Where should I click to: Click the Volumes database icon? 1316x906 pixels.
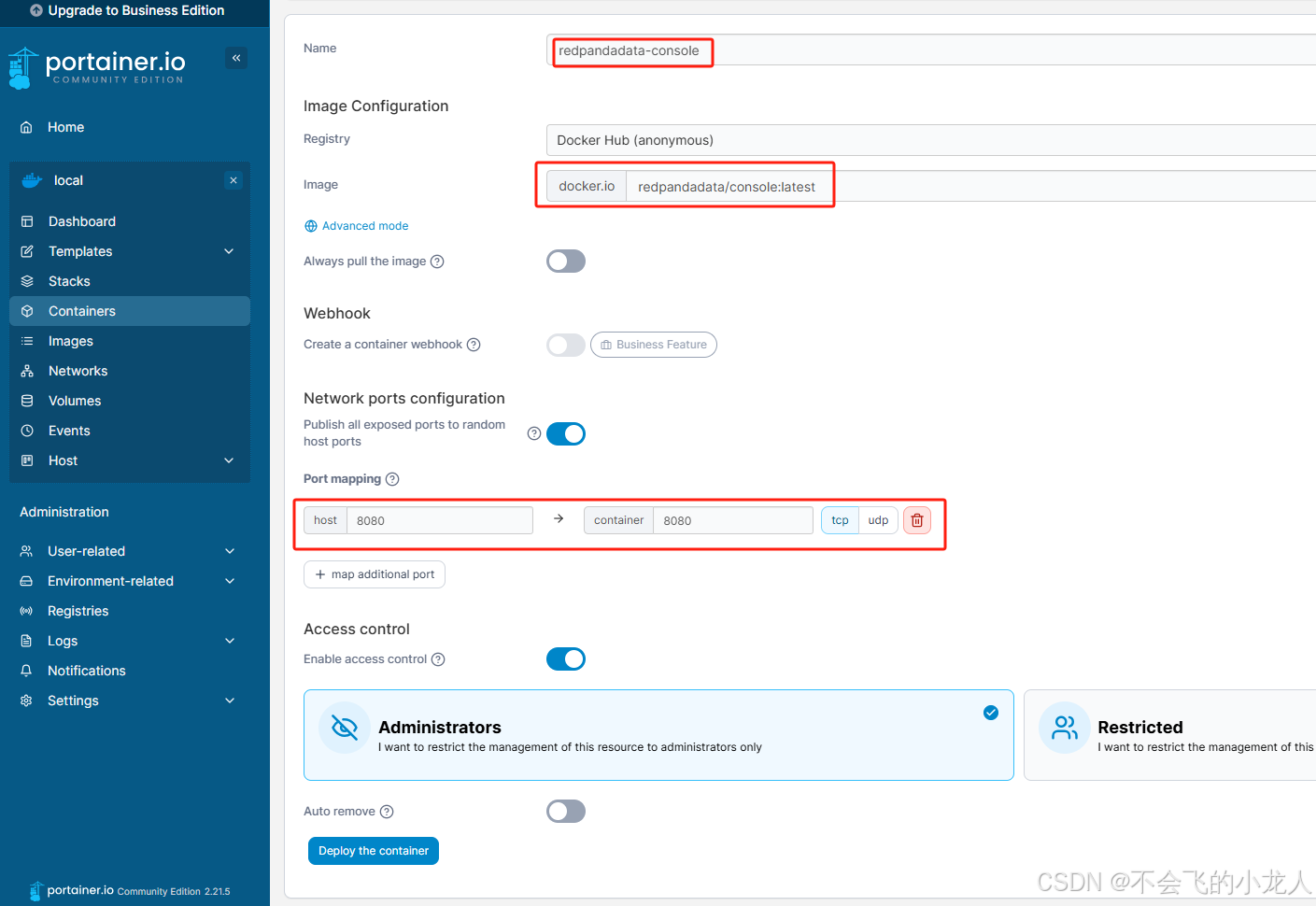[27, 401]
